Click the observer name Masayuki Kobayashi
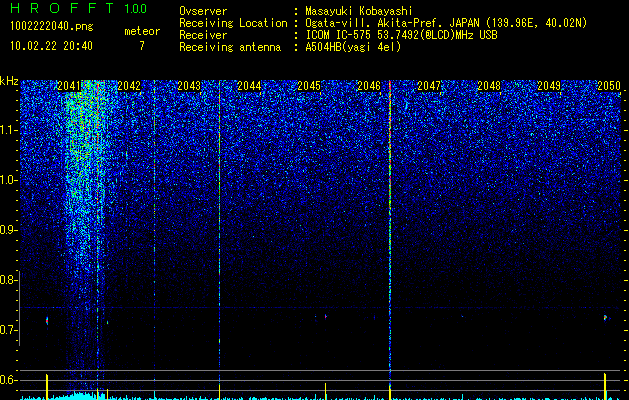 (359, 12)
